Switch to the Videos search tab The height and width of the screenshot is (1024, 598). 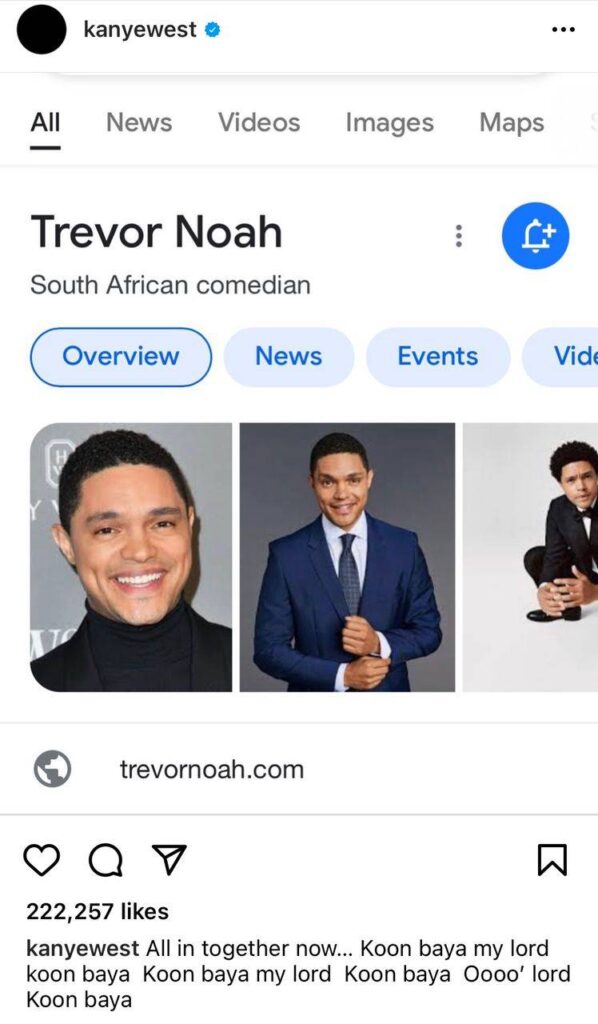coord(259,123)
